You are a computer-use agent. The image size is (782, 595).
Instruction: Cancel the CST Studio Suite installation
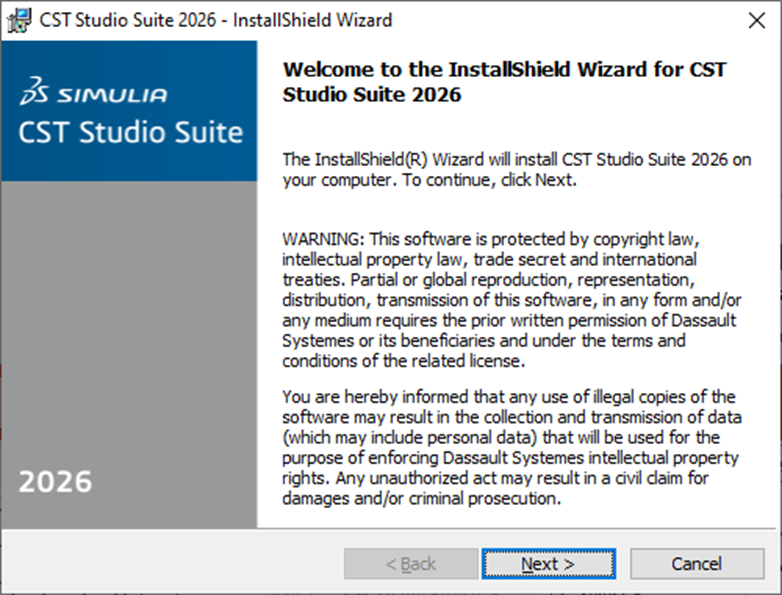(696, 564)
